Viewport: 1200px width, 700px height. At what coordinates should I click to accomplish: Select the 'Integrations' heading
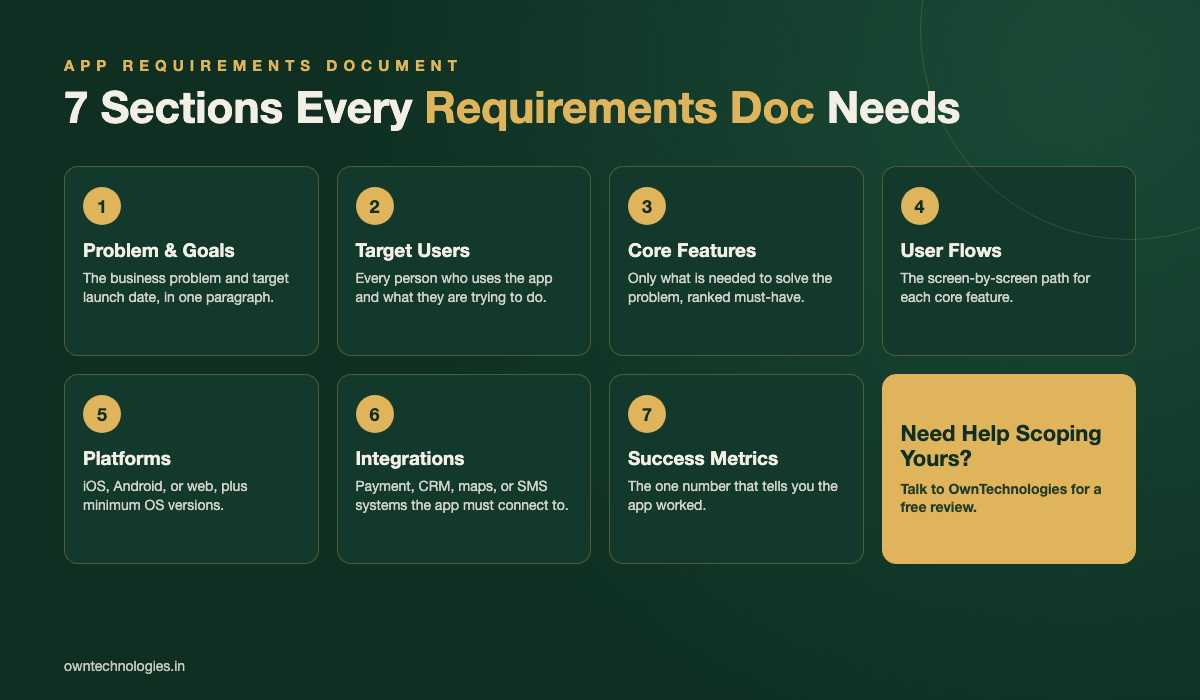(410, 458)
